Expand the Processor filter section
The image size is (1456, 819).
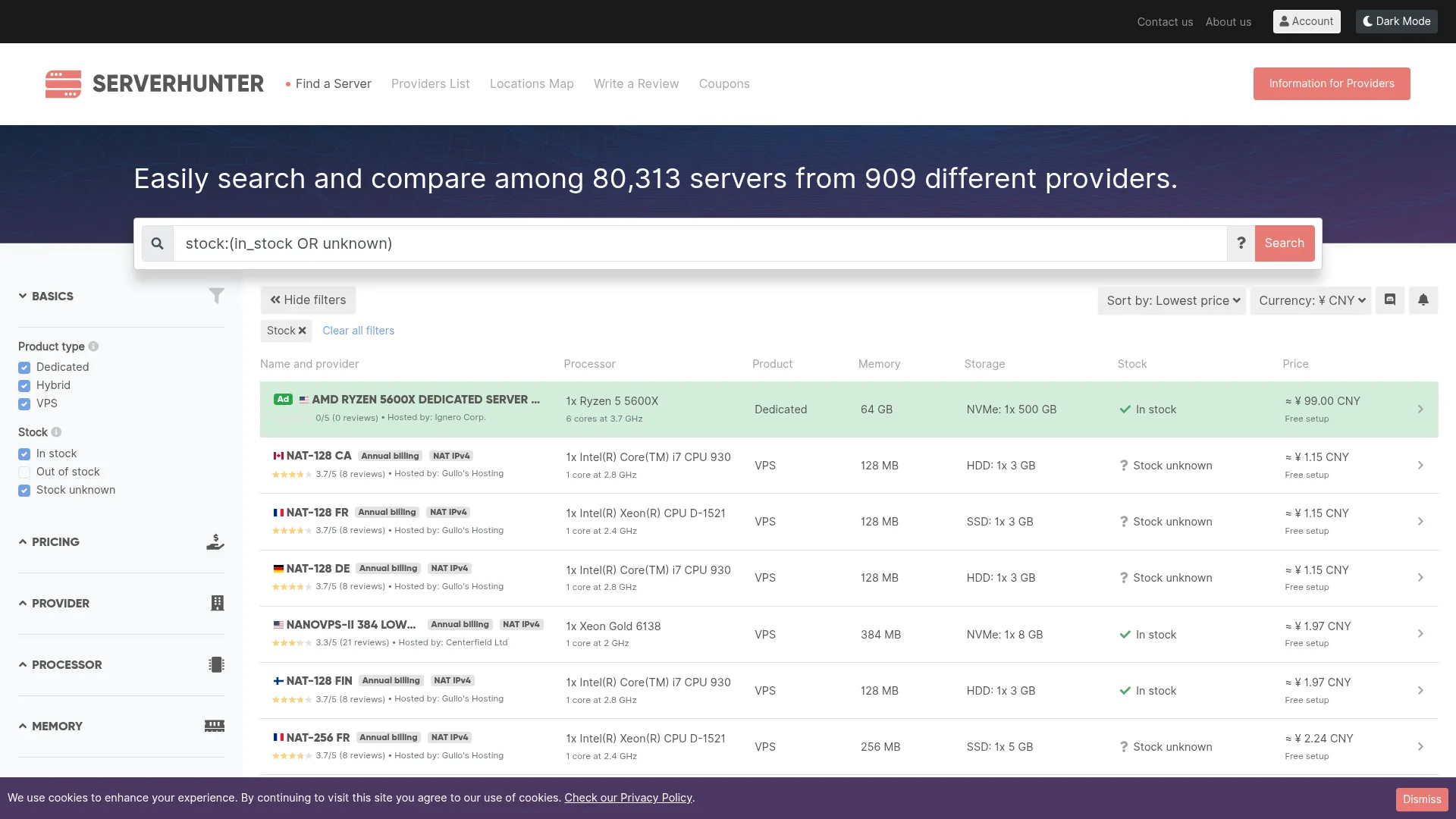[x=60, y=664]
